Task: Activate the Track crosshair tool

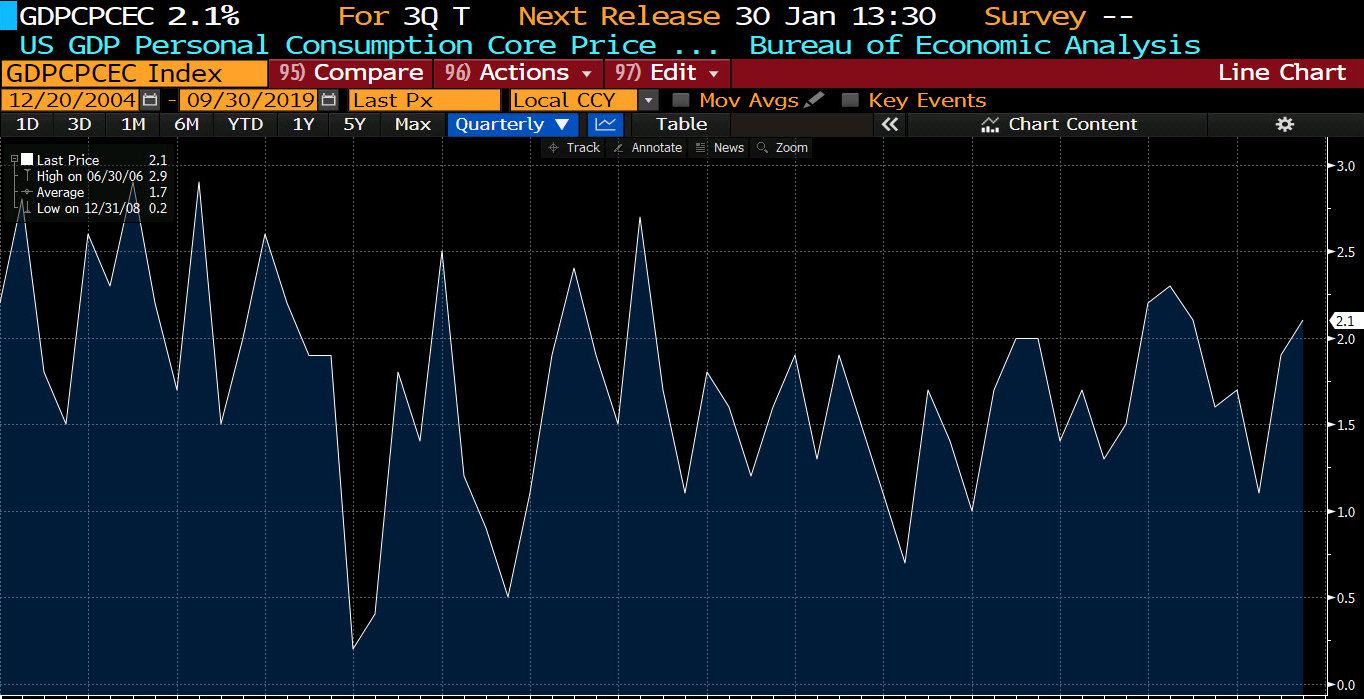Action: [574, 147]
